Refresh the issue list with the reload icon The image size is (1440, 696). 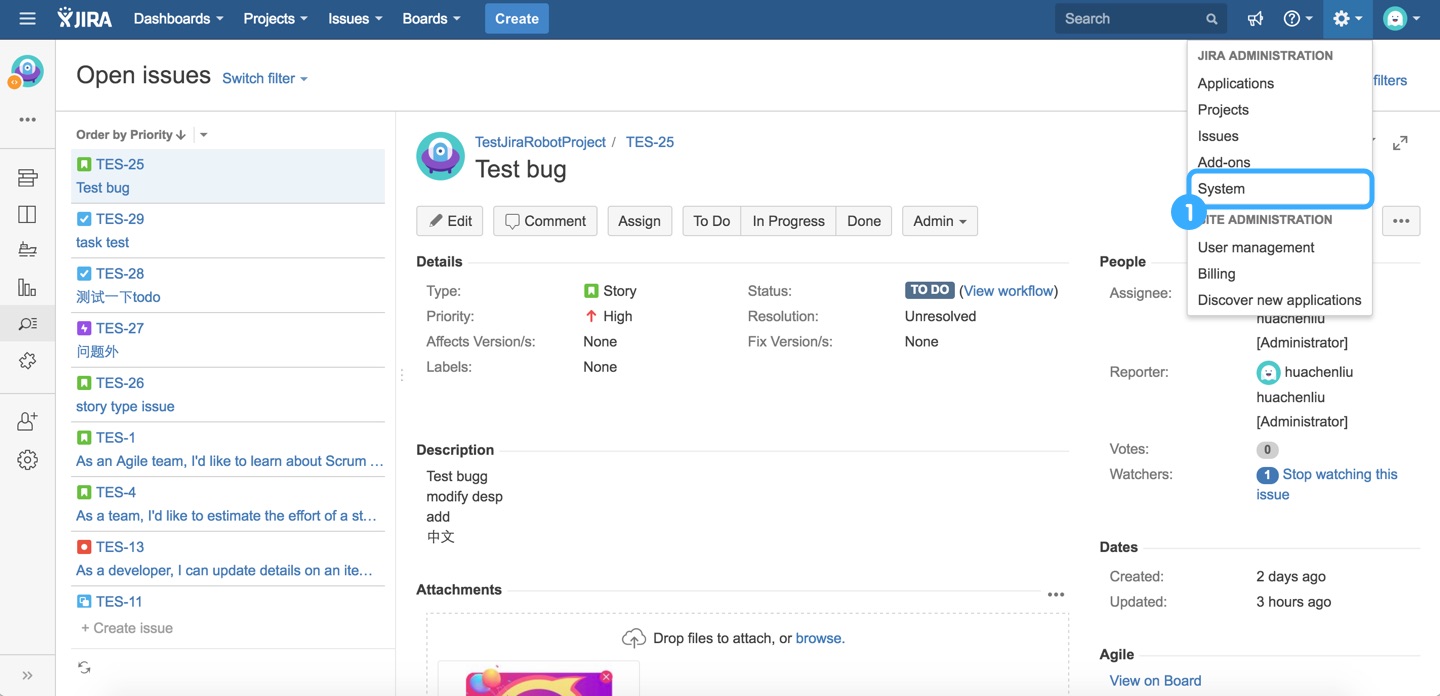[x=84, y=667]
